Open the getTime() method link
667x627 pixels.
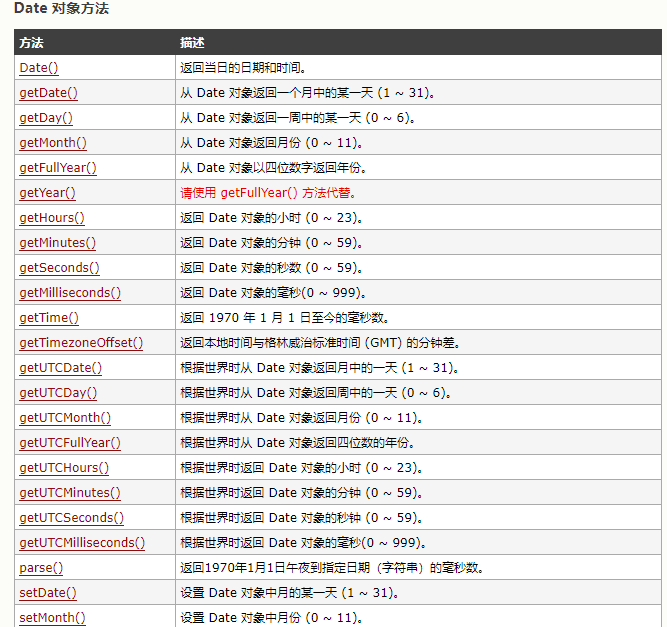(49, 318)
